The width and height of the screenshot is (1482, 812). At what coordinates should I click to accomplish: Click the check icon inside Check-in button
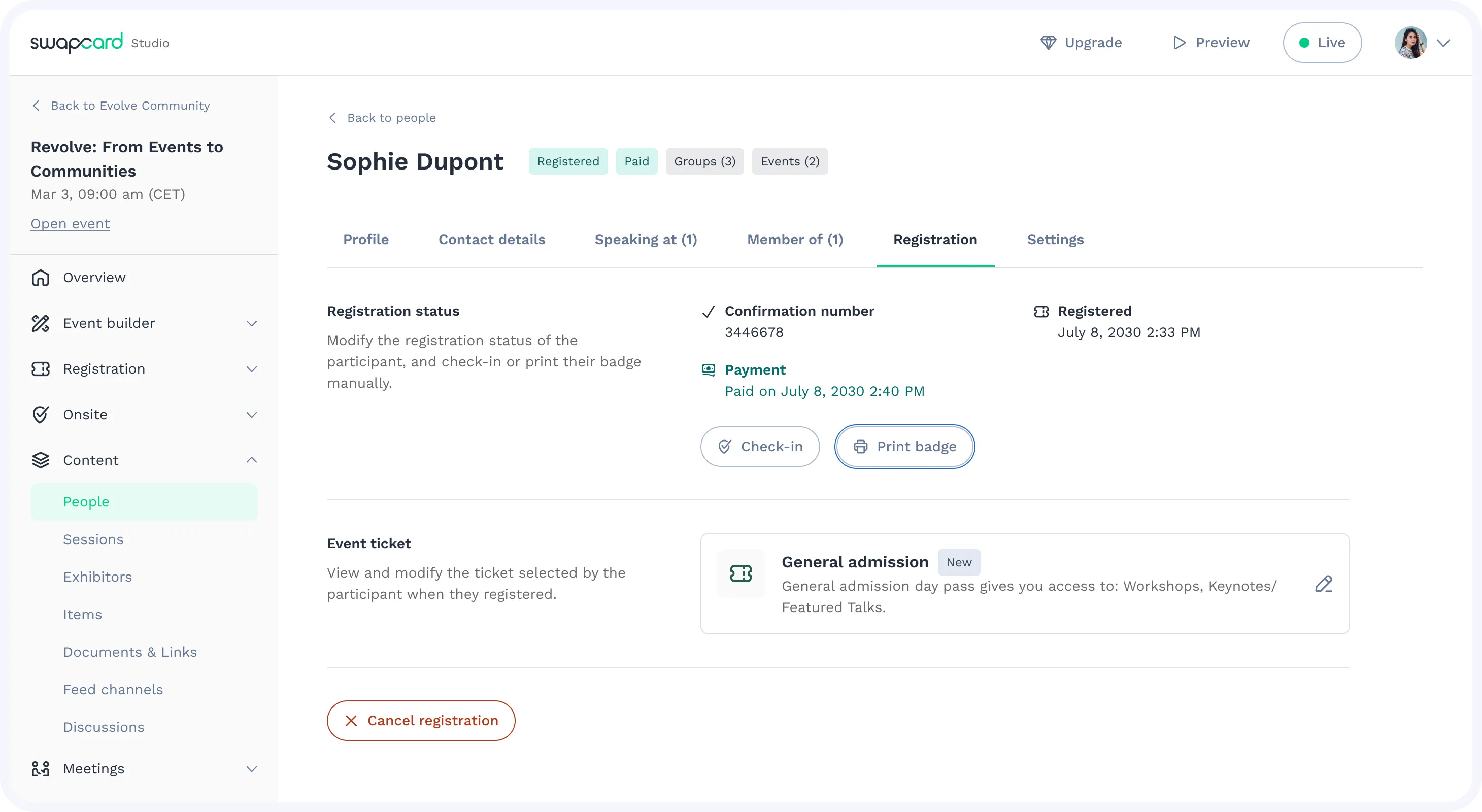[x=725, y=446]
